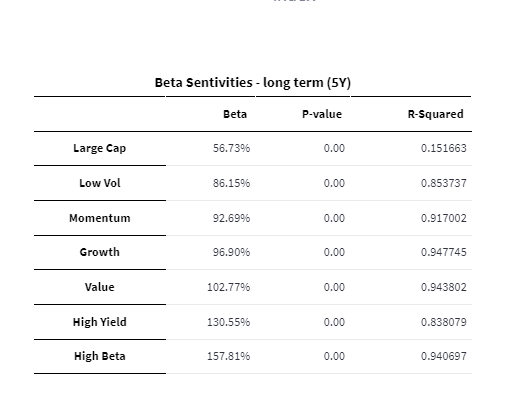Image resolution: width=529 pixels, height=413 pixels.
Task: Click the partially visible link above the table
Action: pyautogui.click(x=295, y=1)
